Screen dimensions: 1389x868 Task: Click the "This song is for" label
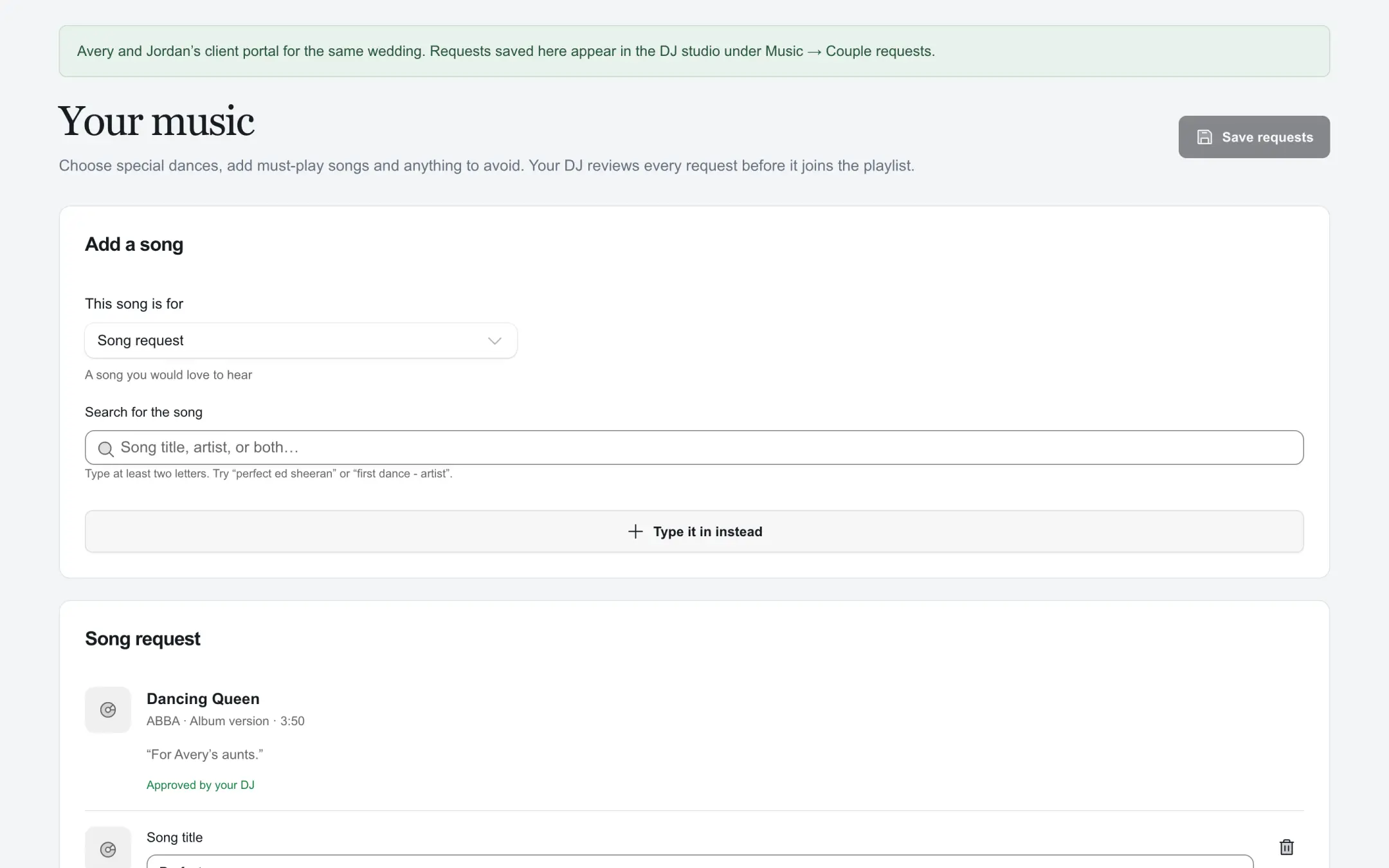coord(134,304)
